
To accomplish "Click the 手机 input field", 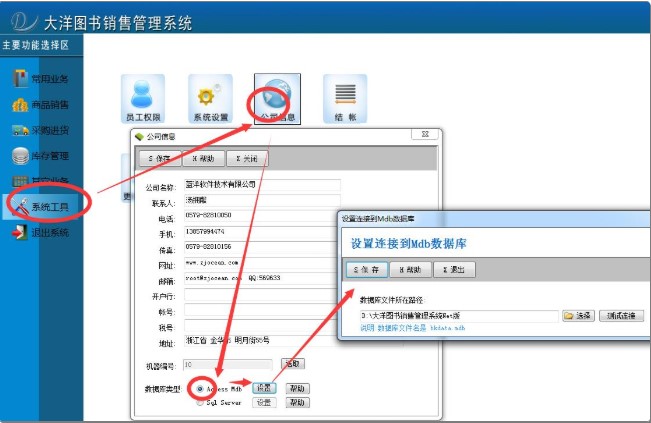I will [x=262, y=232].
